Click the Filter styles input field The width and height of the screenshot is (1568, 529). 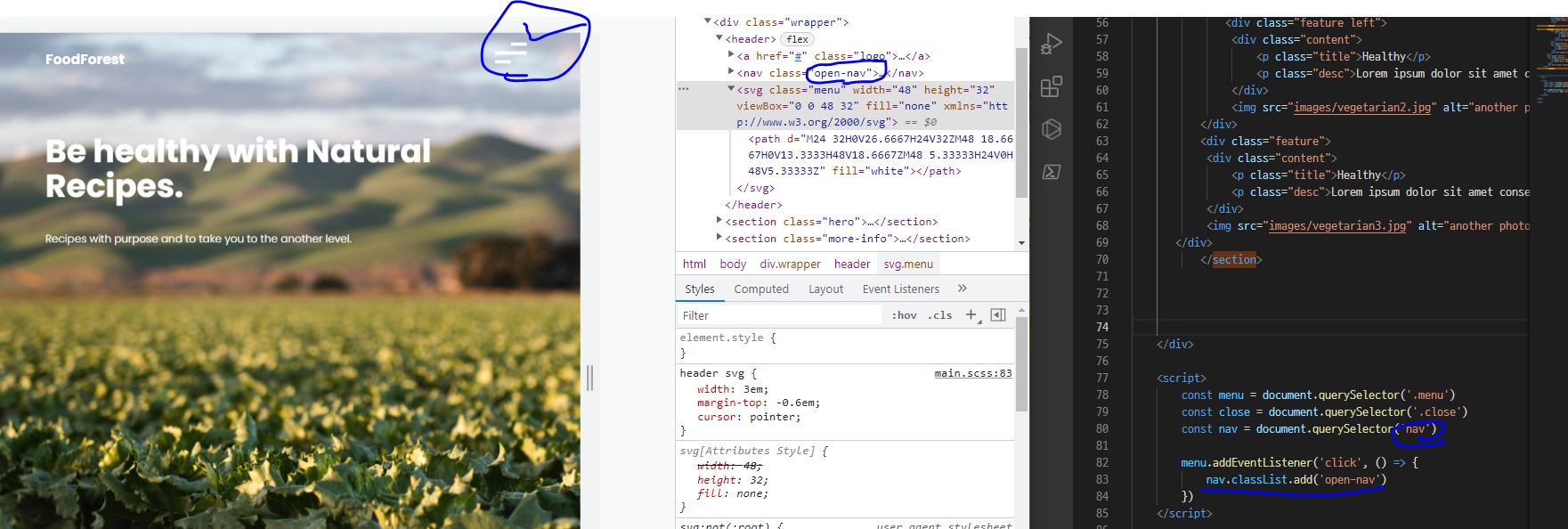(x=779, y=315)
